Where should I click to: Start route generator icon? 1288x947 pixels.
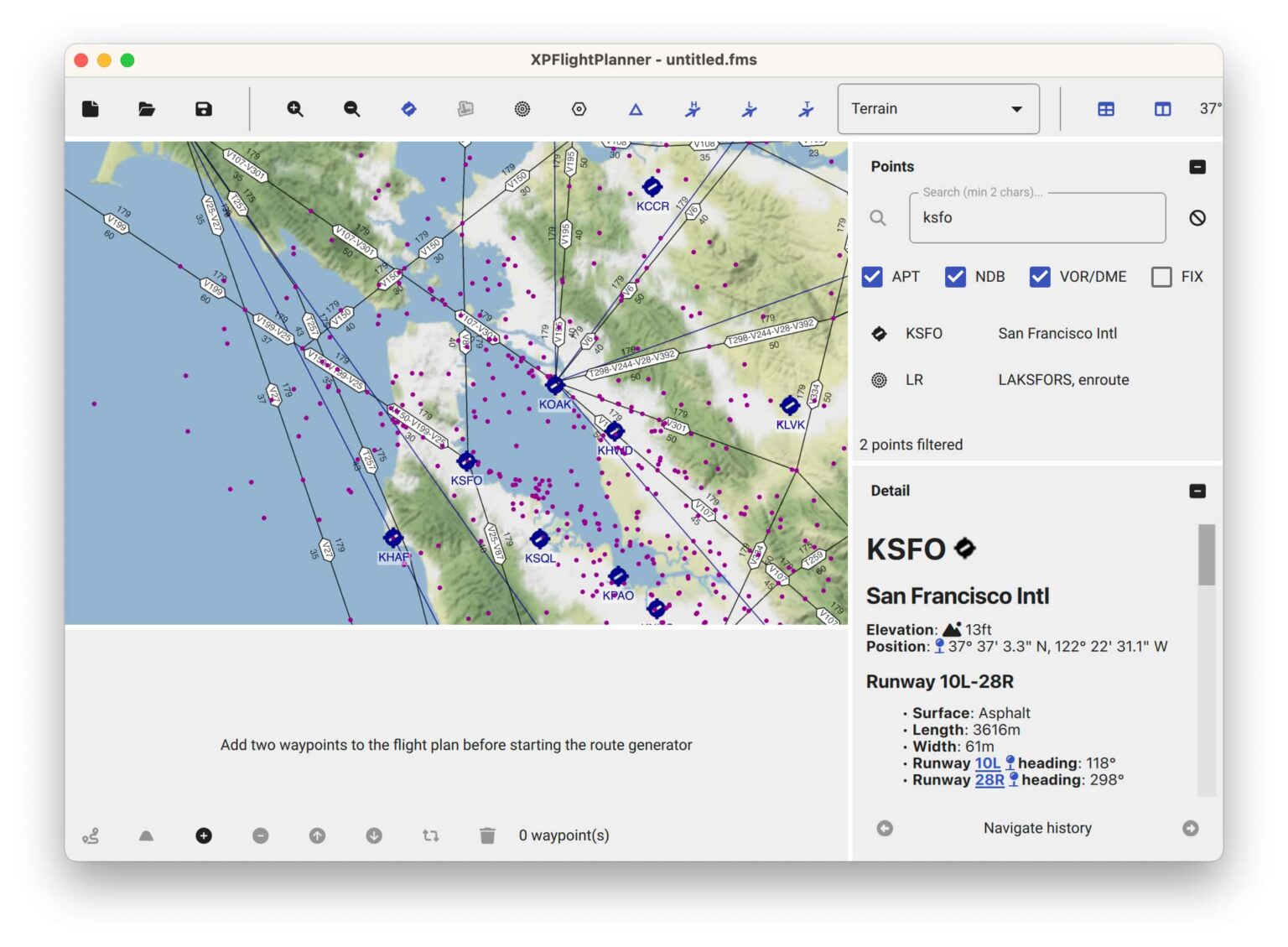pos(91,835)
